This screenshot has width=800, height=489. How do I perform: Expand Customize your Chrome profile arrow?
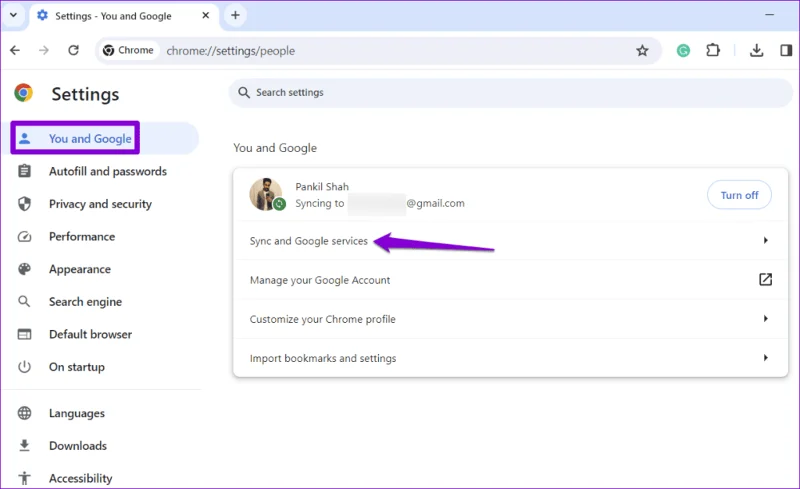pos(765,319)
